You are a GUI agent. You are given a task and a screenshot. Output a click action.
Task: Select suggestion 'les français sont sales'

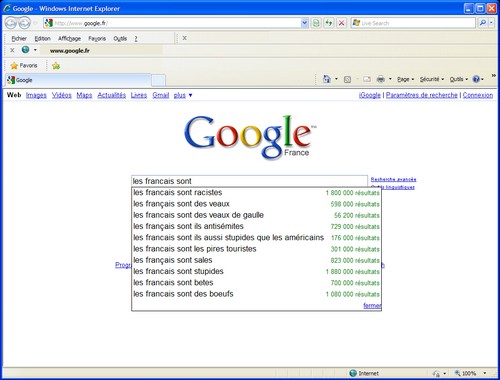(x=256, y=260)
